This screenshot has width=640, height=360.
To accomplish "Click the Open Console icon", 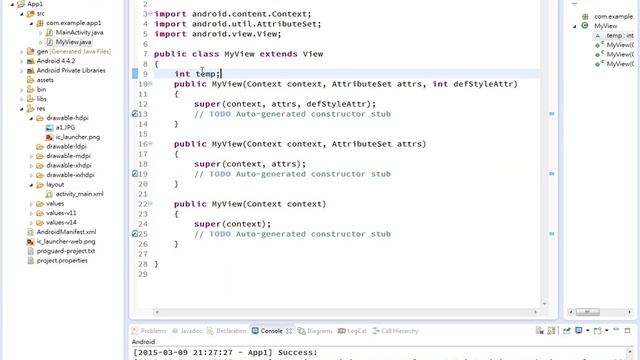I will pos(598,331).
